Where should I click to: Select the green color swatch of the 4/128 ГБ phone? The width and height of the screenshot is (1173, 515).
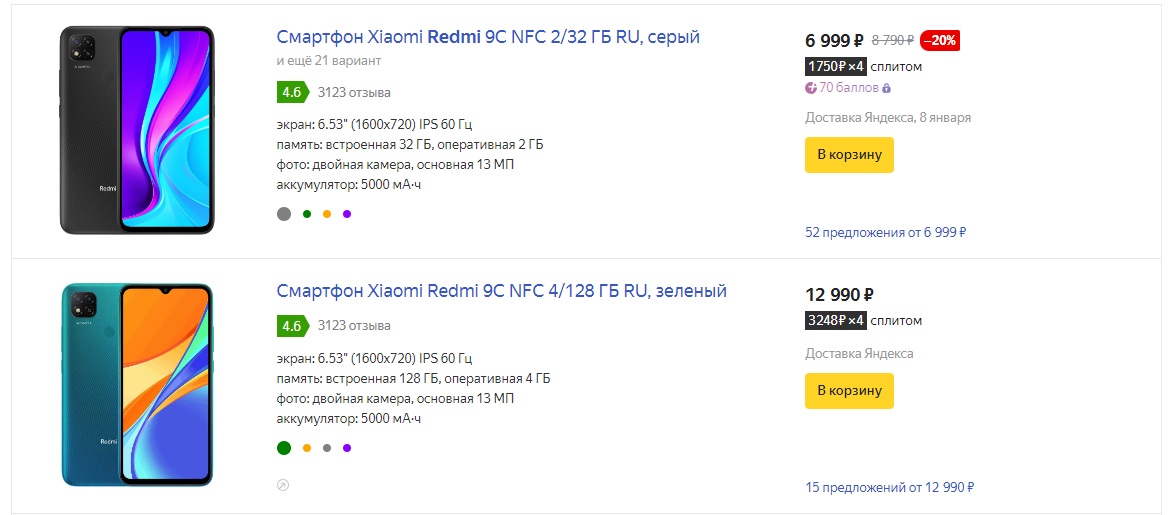(x=284, y=447)
